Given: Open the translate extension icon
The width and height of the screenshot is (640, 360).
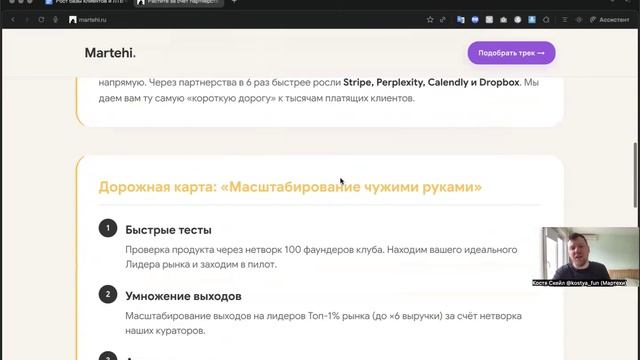Looking at the screenshot, I should (461, 20).
